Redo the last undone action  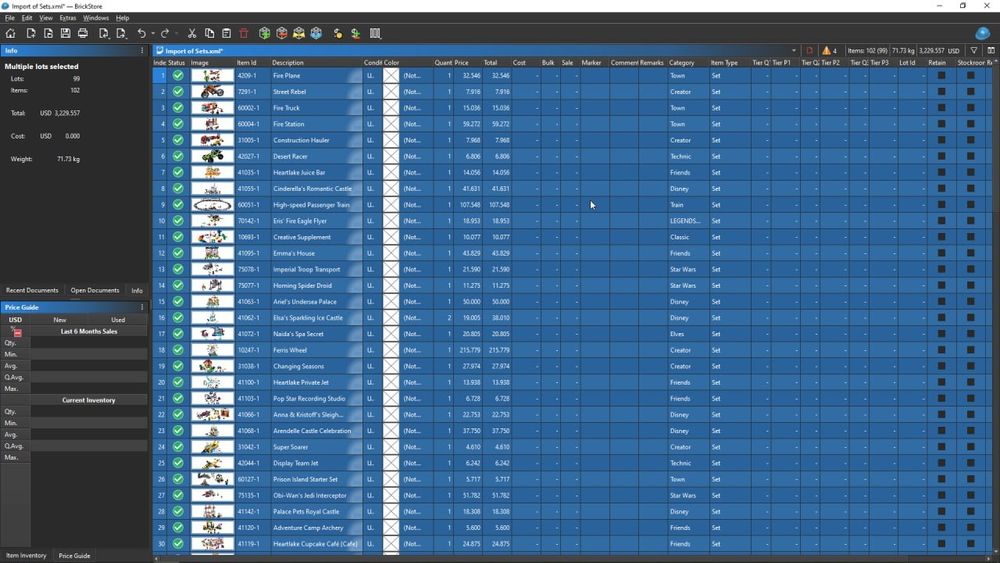pos(165,33)
